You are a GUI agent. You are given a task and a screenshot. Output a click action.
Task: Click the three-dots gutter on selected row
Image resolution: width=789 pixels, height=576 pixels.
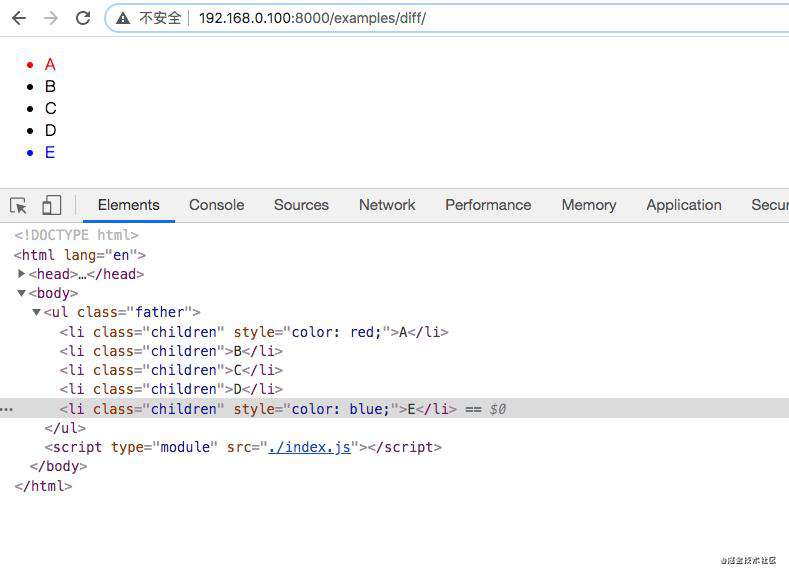pyautogui.click(x=7, y=409)
